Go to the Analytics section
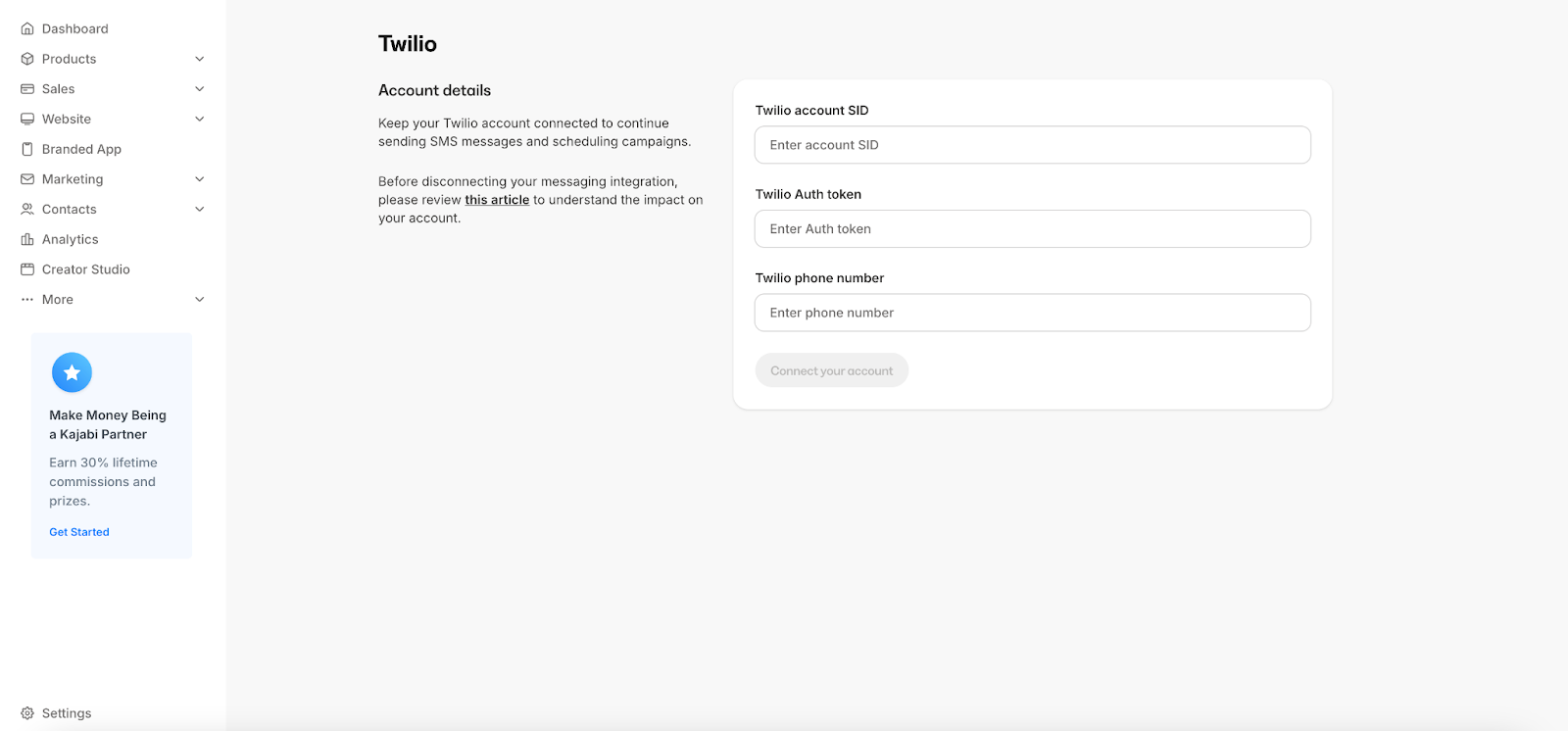The height and width of the screenshot is (731, 1568). [x=71, y=239]
